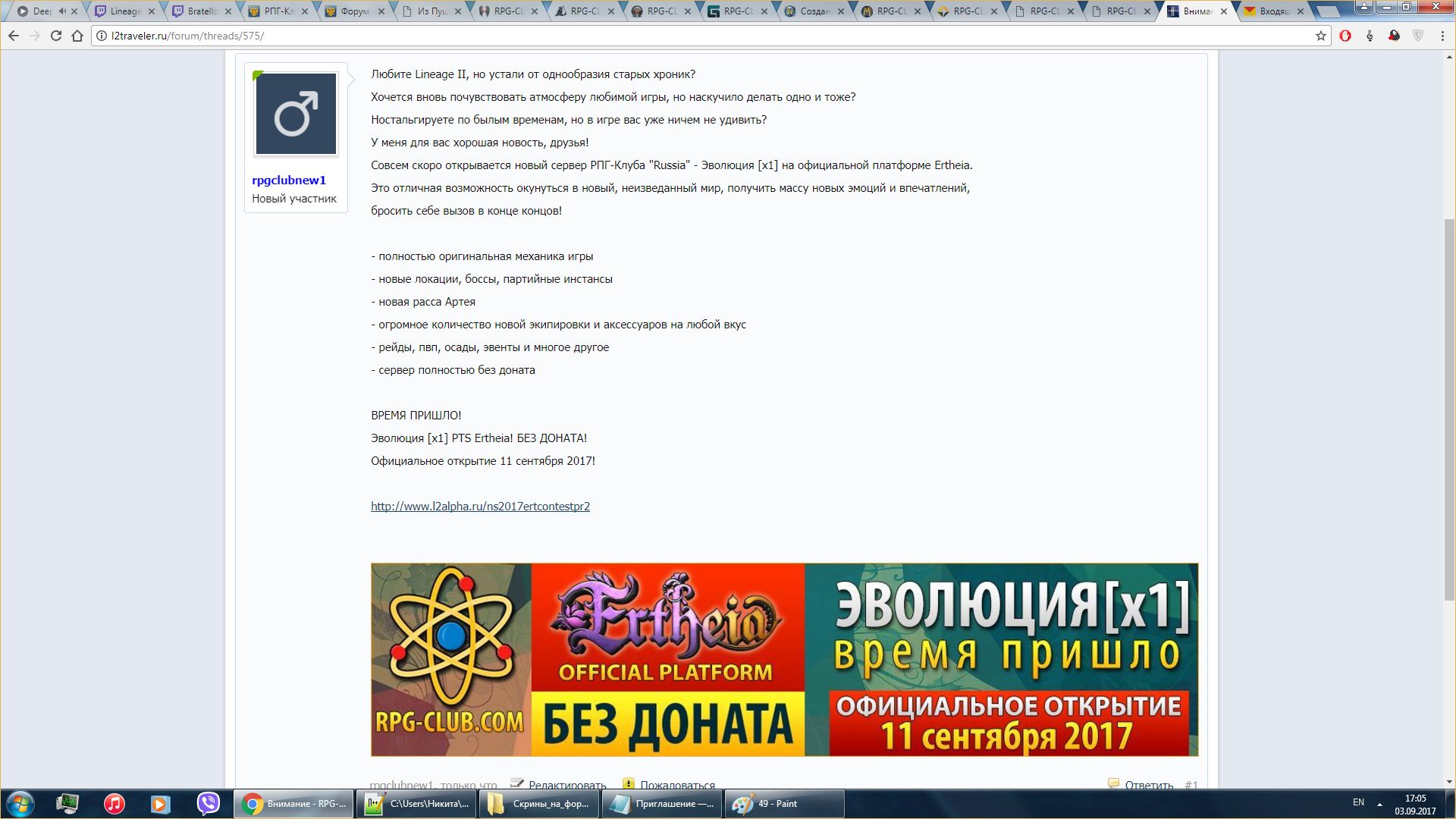Open the post number #1 permalink
This screenshot has height=819, width=1456.
pos(1191,784)
